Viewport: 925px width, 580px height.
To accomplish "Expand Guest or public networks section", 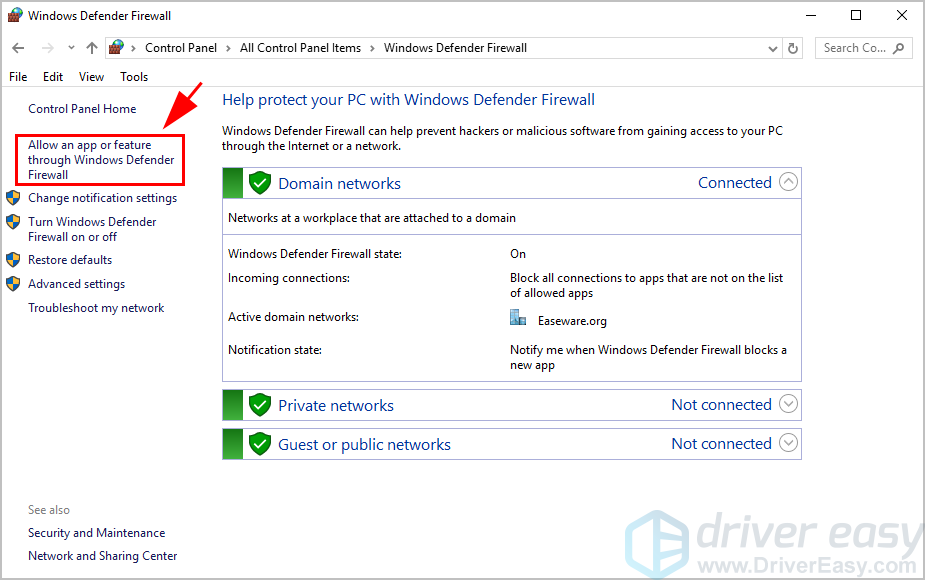I will coord(788,443).
